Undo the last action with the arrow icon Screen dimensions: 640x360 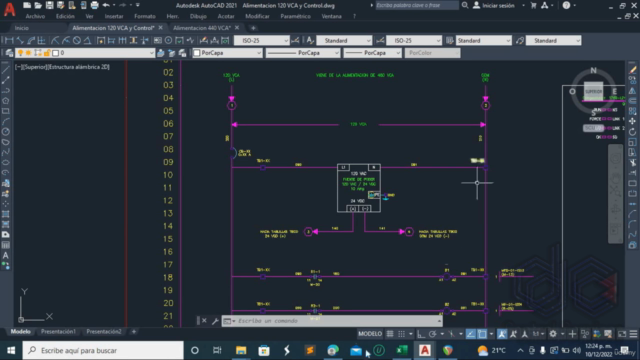pyautogui.click(x=106, y=5)
